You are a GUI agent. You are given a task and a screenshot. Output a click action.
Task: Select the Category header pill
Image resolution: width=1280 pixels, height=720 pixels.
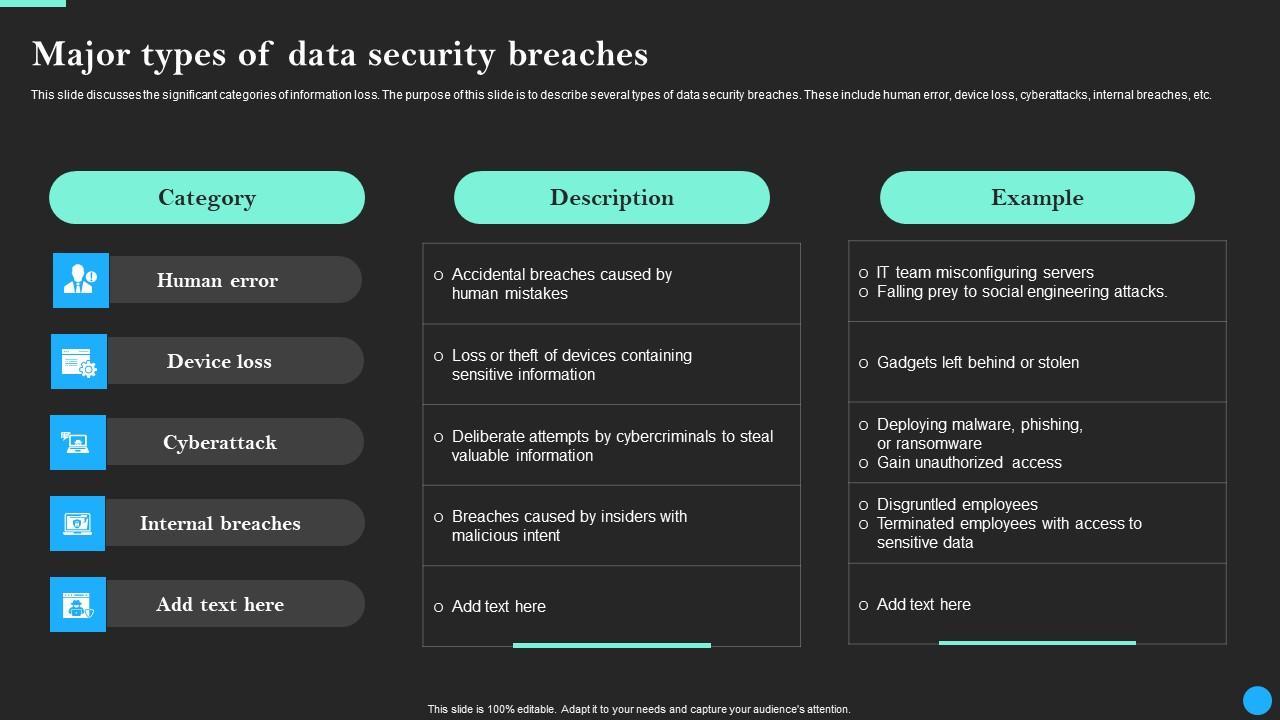[207, 197]
